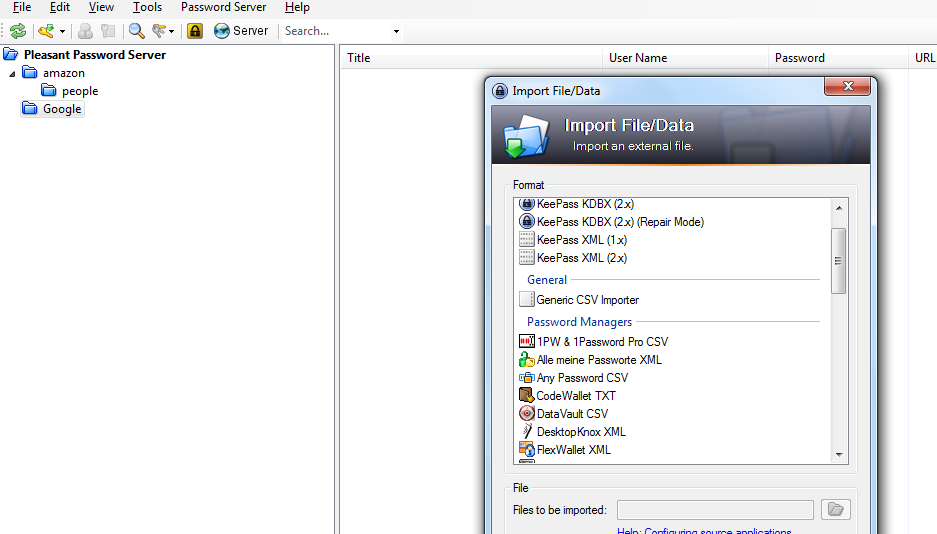
Task: Open the show entries dropdown arrow
Action: click(172, 31)
